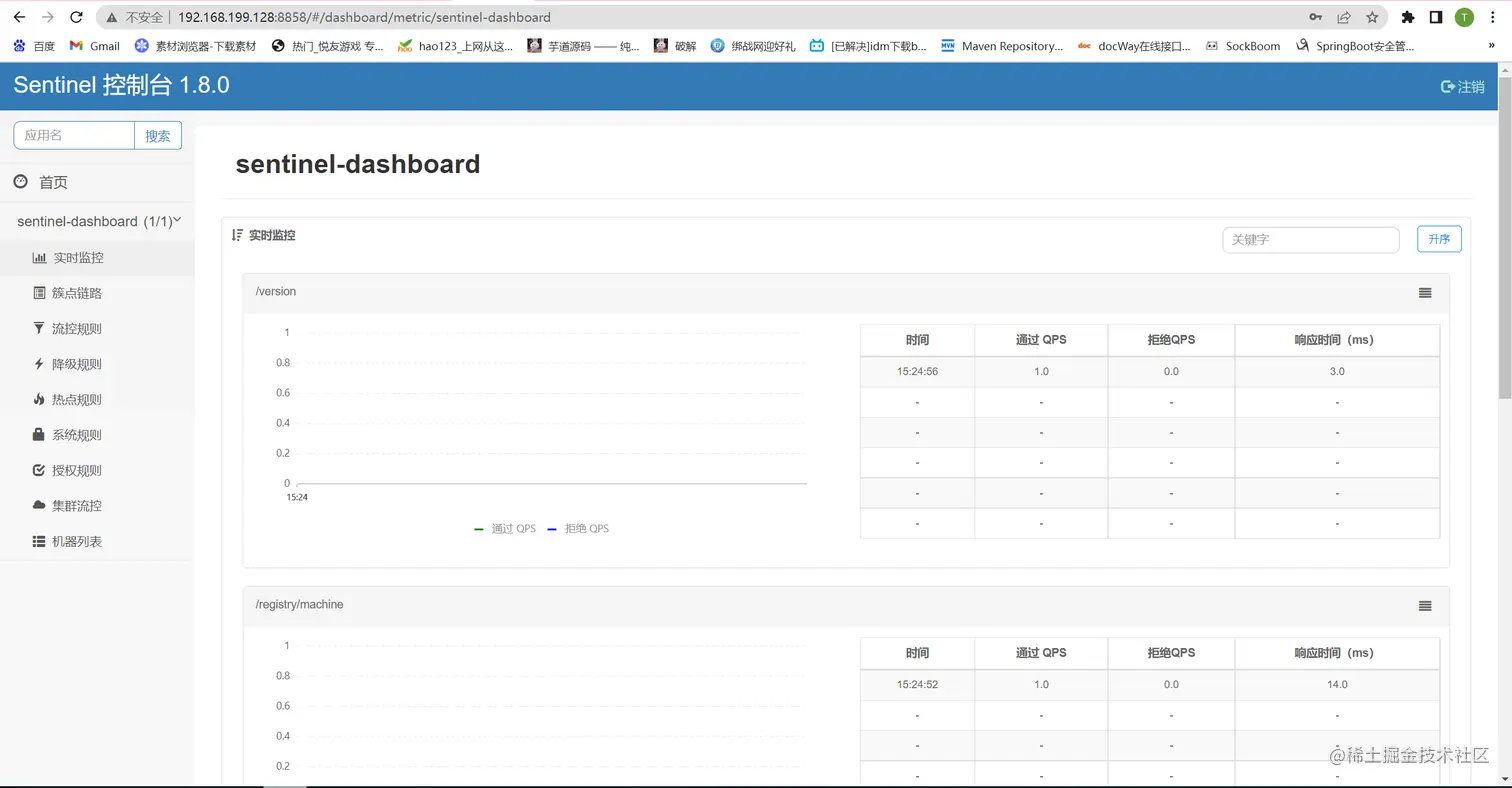Image resolution: width=1512 pixels, height=788 pixels.
Task: Click sentinel-dashboard page heading
Action: pos(358,164)
